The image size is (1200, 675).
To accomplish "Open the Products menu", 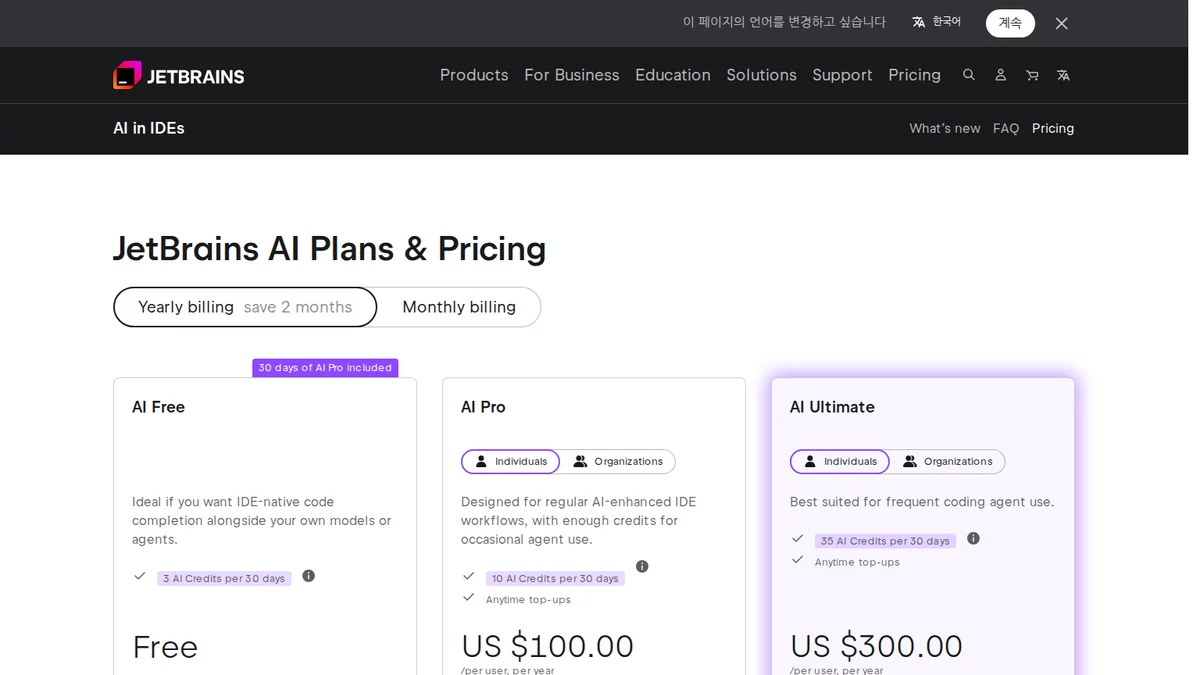I will pyautogui.click(x=474, y=75).
